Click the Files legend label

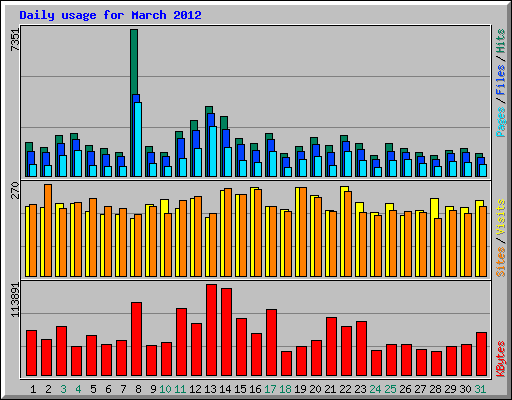click(x=500, y=80)
